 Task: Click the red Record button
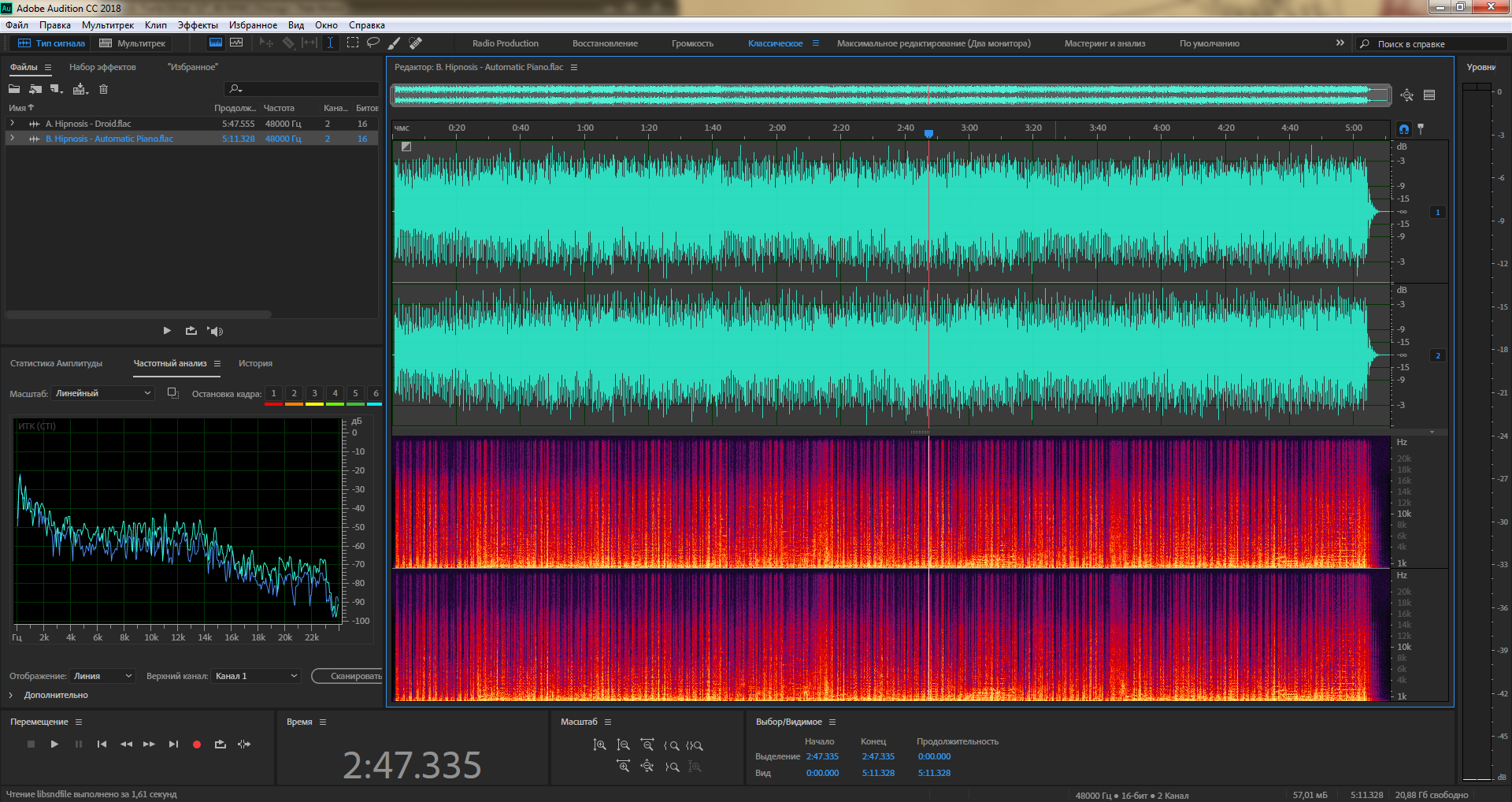point(197,744)
